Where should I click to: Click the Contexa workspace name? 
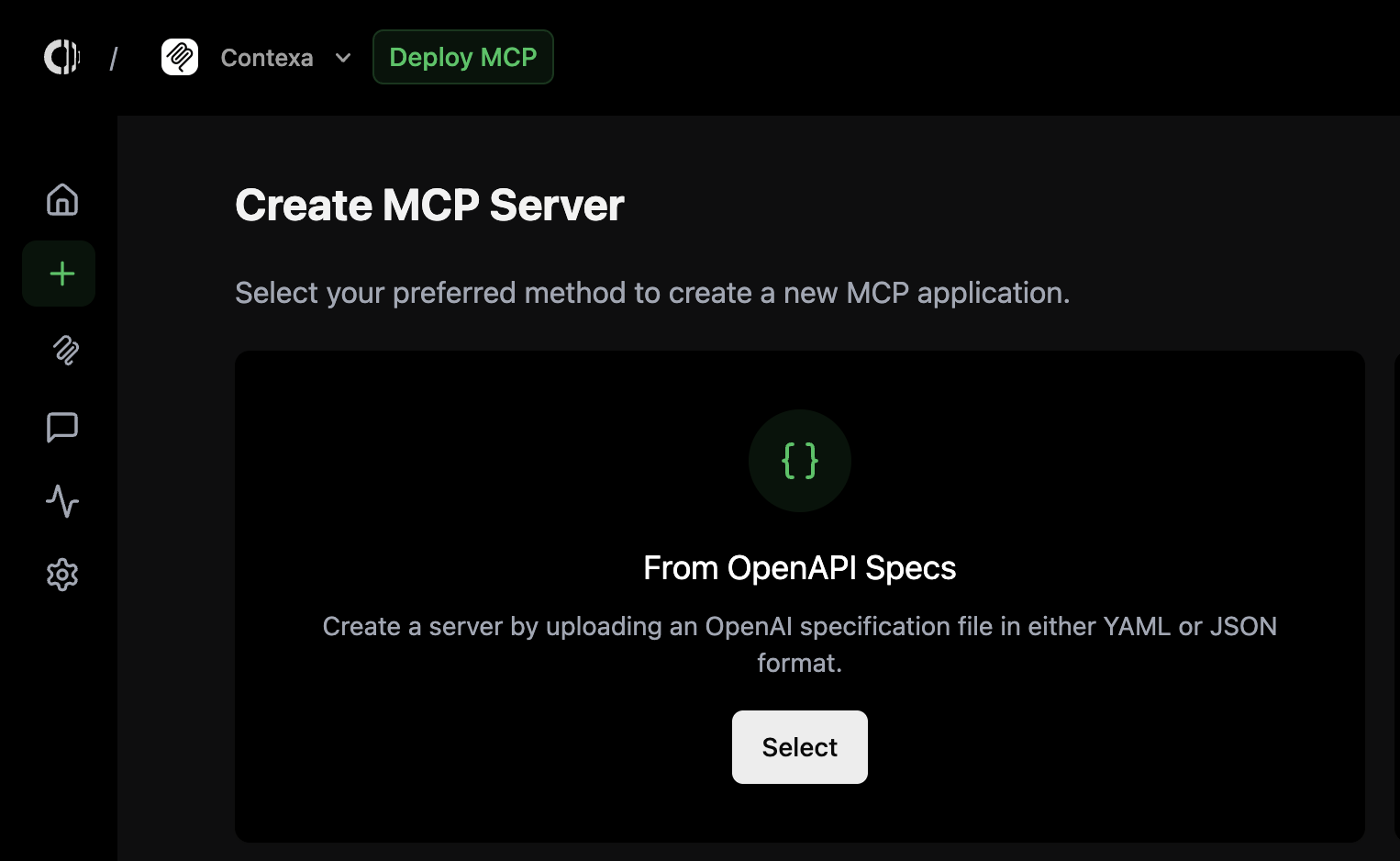(267, 58)
